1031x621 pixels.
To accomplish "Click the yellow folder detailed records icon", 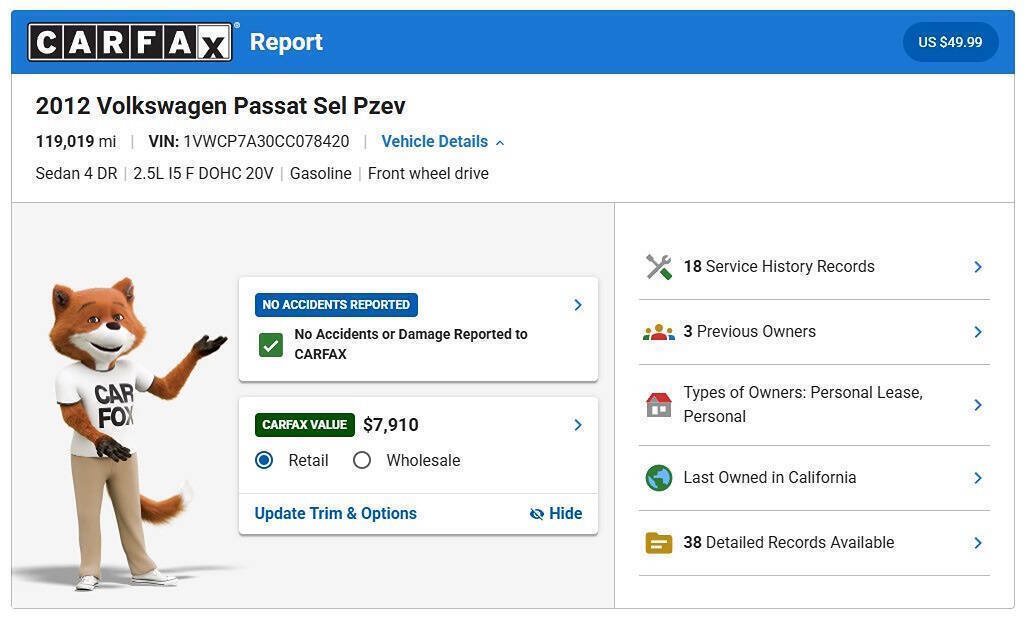I will pyautogui.click(x=658, y=543).
